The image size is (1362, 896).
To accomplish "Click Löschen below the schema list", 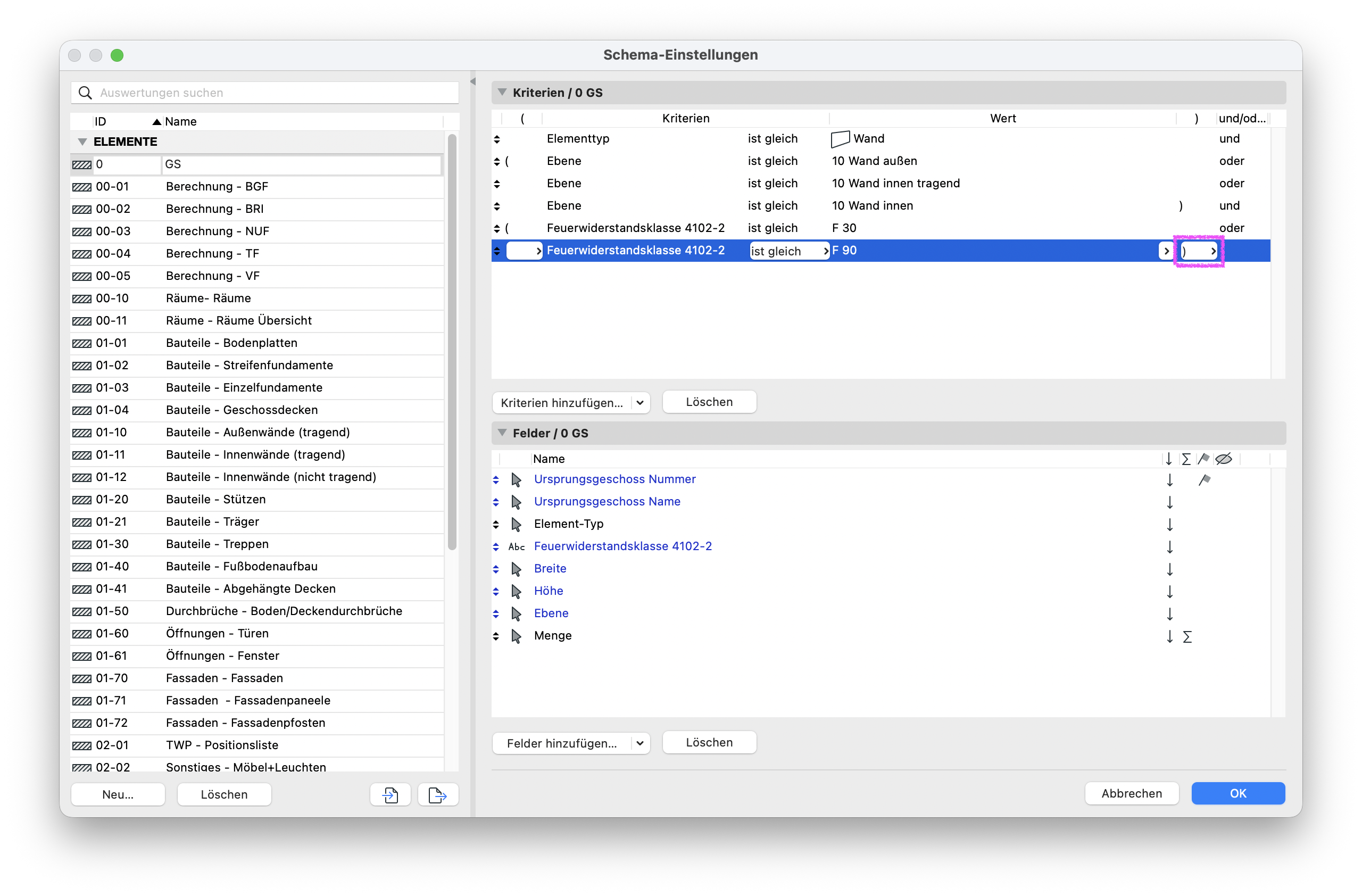I will point(224,794).
